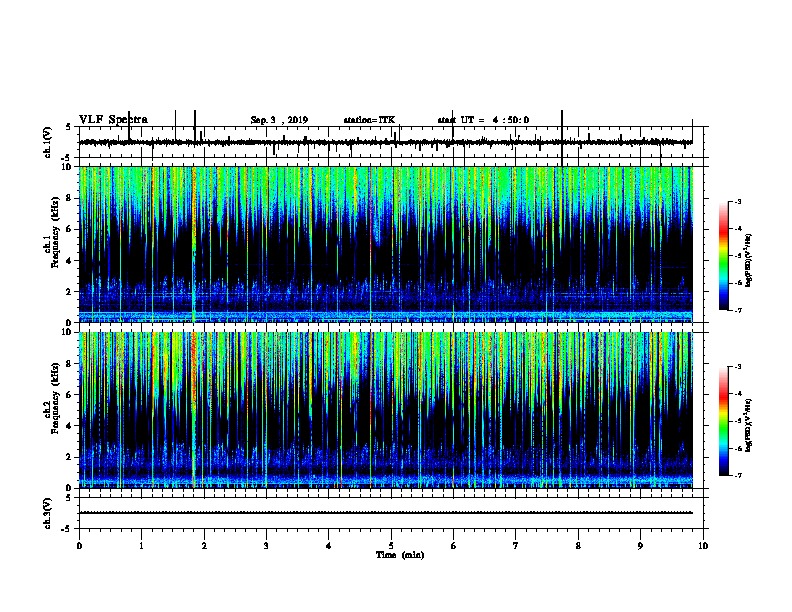Click the ch.1 colorbar "-3" tick value
Viewport: 792px width, 612px height.
737,201
